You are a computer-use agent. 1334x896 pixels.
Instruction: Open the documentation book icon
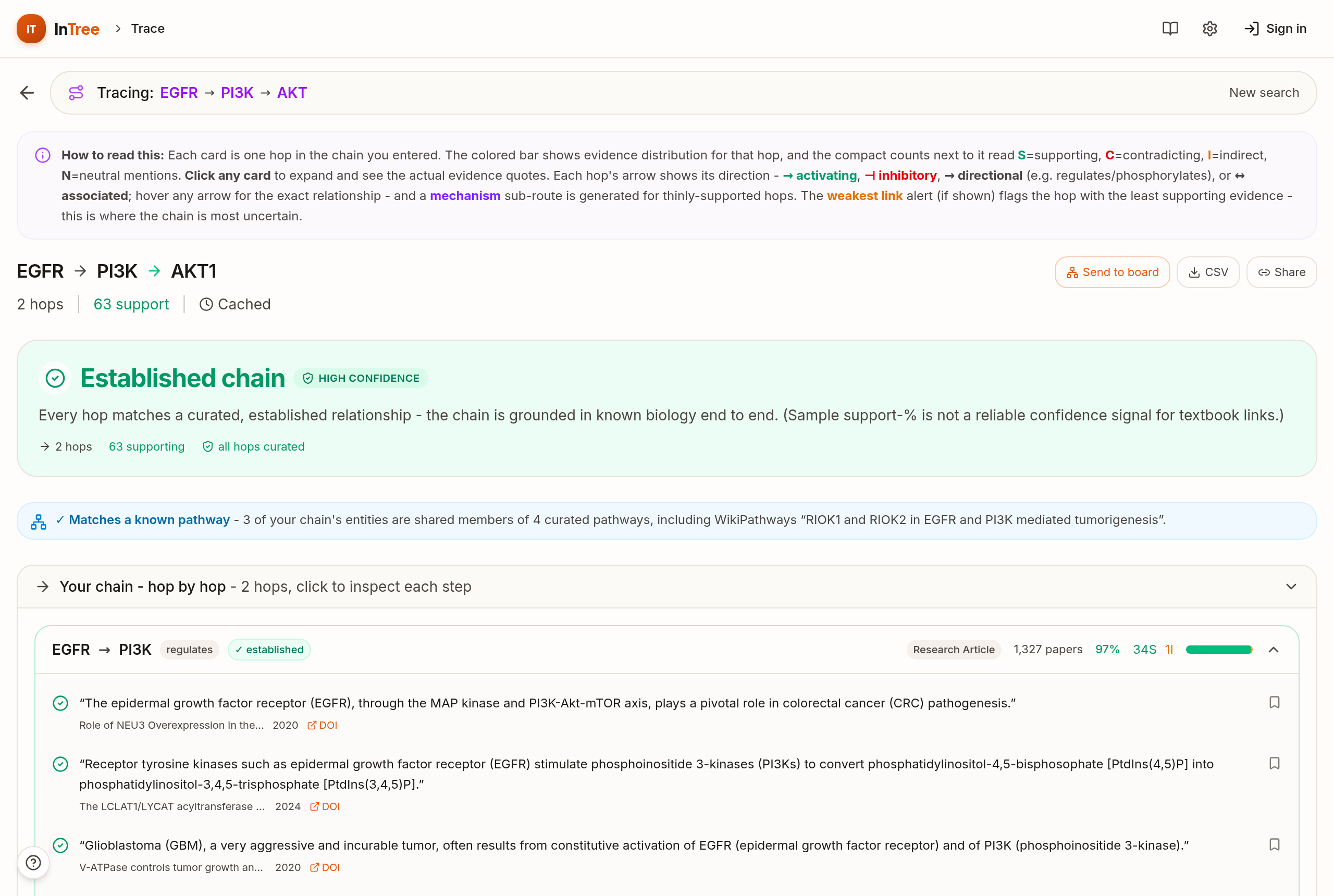(x=1170, y=29)
